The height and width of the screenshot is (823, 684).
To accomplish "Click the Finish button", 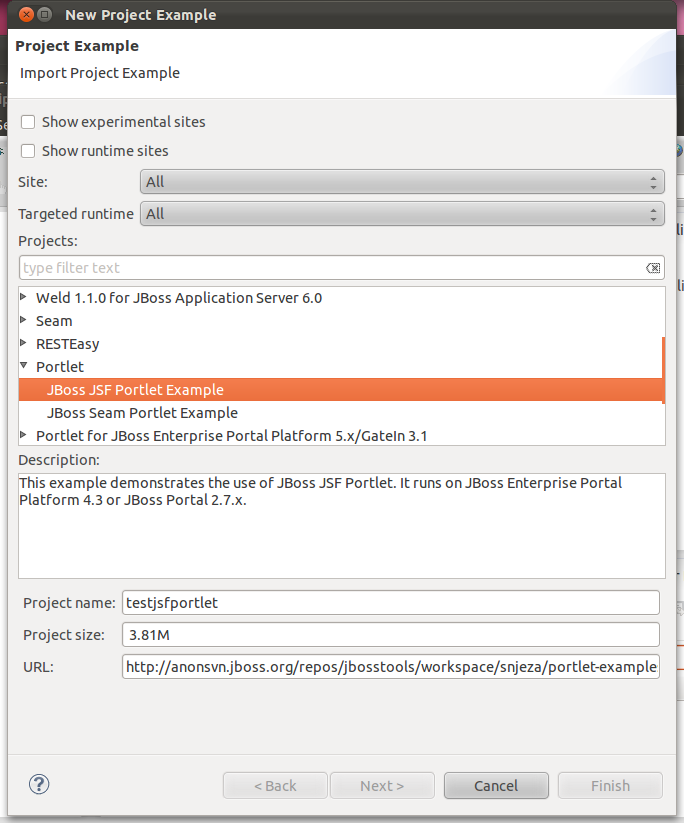I will [x=610, y=785].
